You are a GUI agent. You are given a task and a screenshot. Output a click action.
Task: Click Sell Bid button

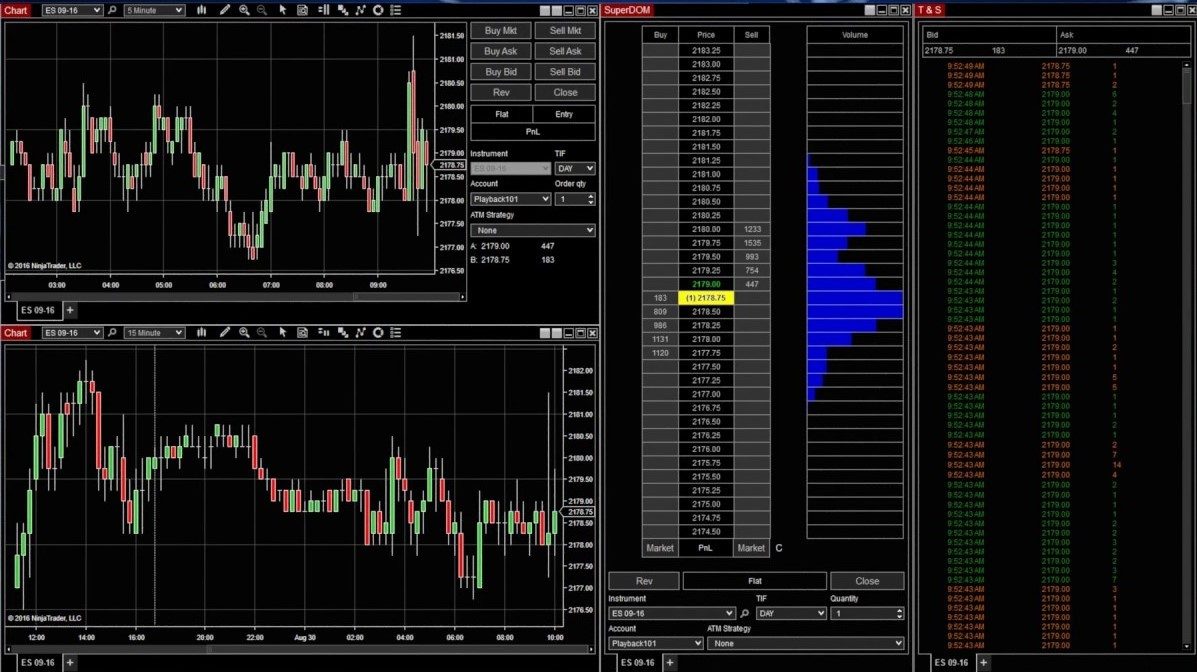pos(565,72)
